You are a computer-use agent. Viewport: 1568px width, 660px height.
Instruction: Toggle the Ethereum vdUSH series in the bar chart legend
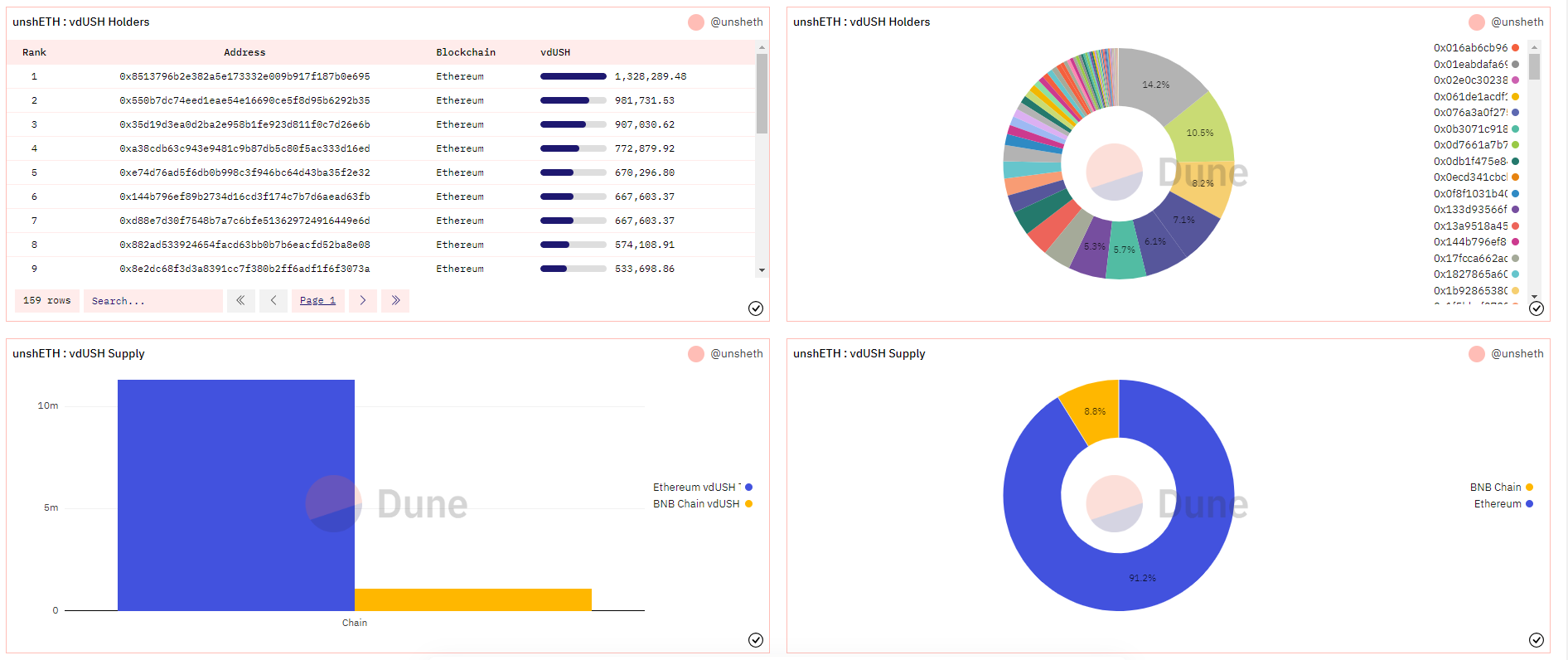703,488
